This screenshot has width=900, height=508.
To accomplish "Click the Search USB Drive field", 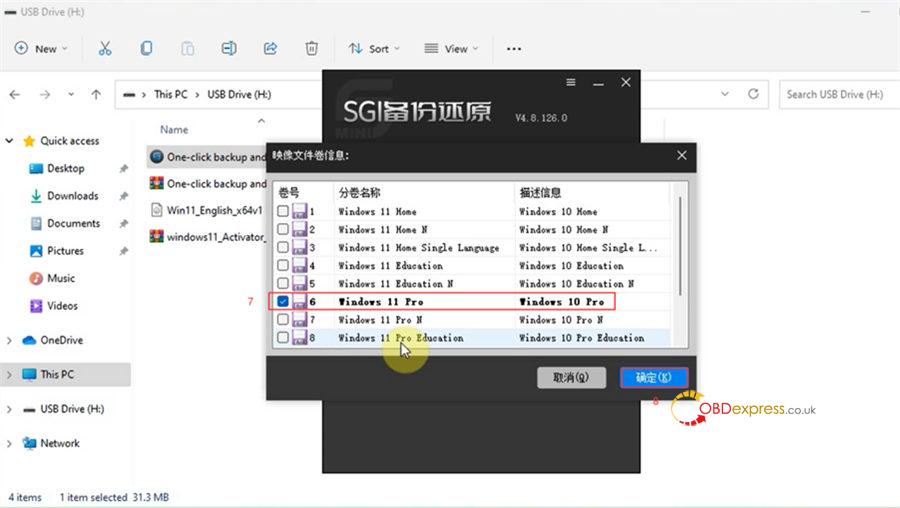I will pos(839,95).
